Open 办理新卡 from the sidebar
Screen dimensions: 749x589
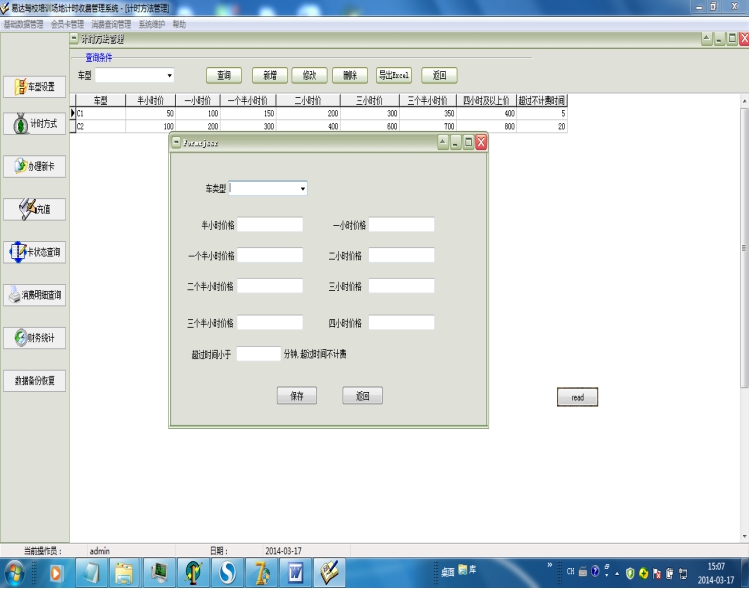coord(34,166)
